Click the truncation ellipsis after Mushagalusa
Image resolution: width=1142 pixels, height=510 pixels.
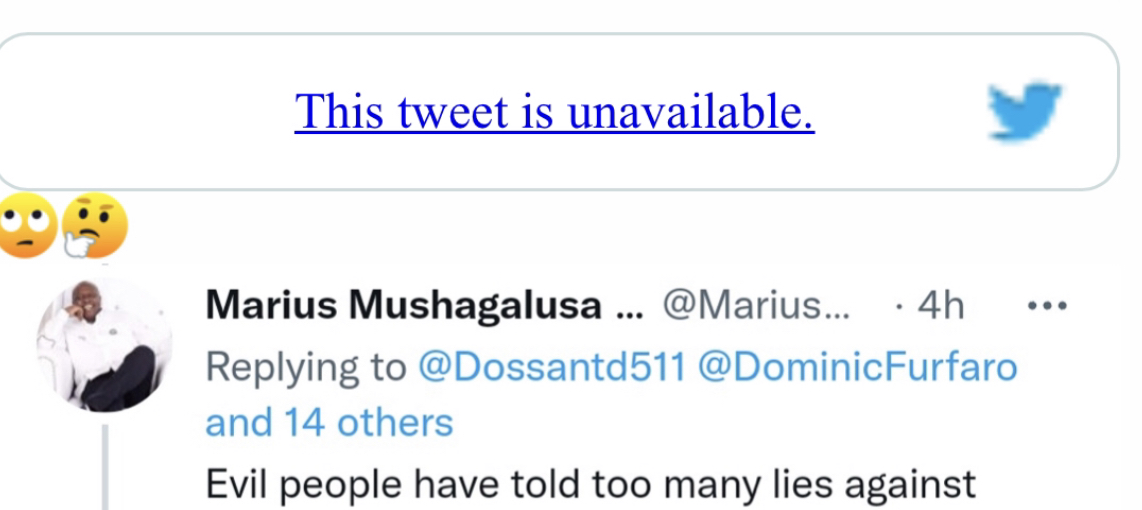pos(630,308)
